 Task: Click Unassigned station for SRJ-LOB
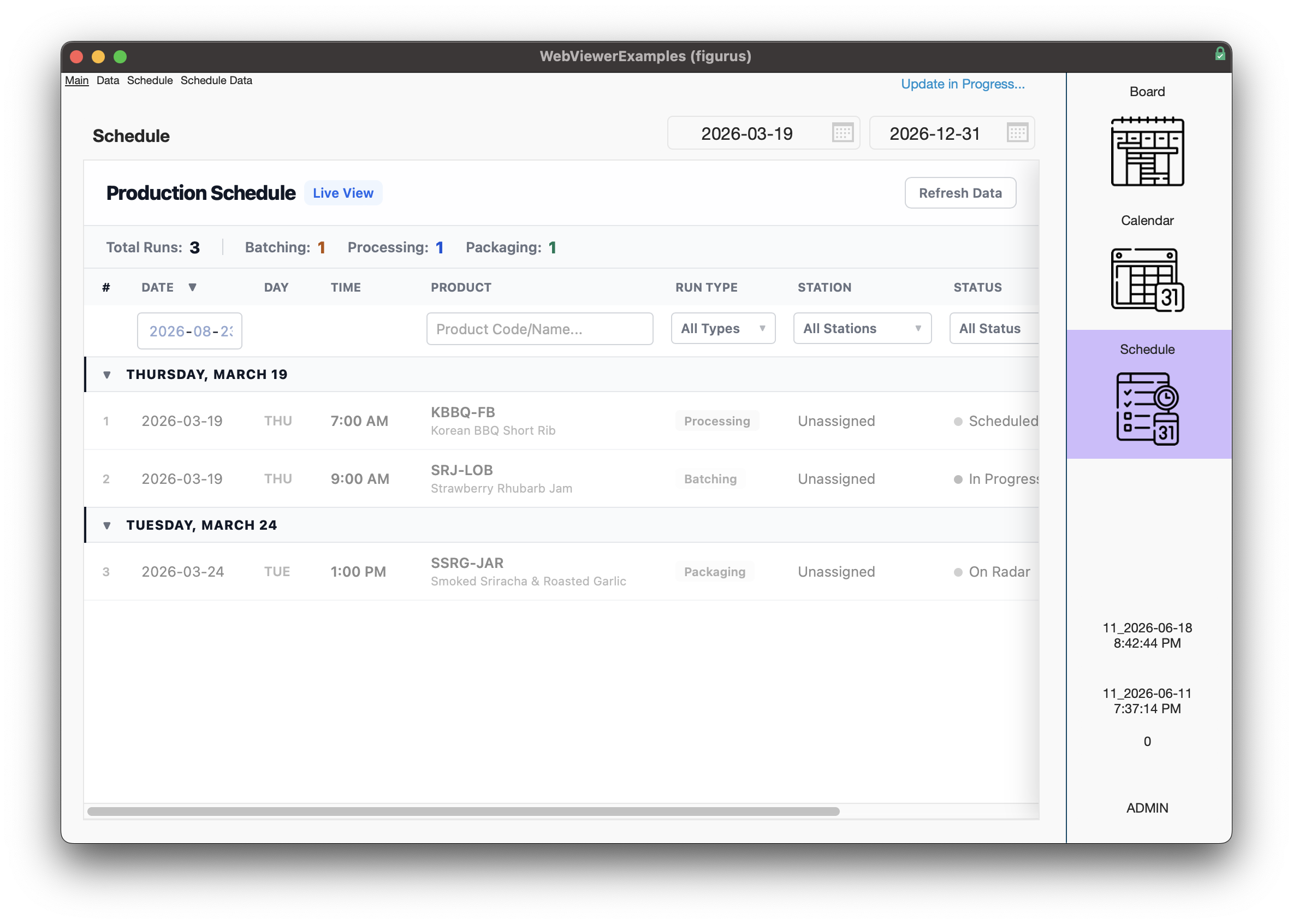coord(836,479)
